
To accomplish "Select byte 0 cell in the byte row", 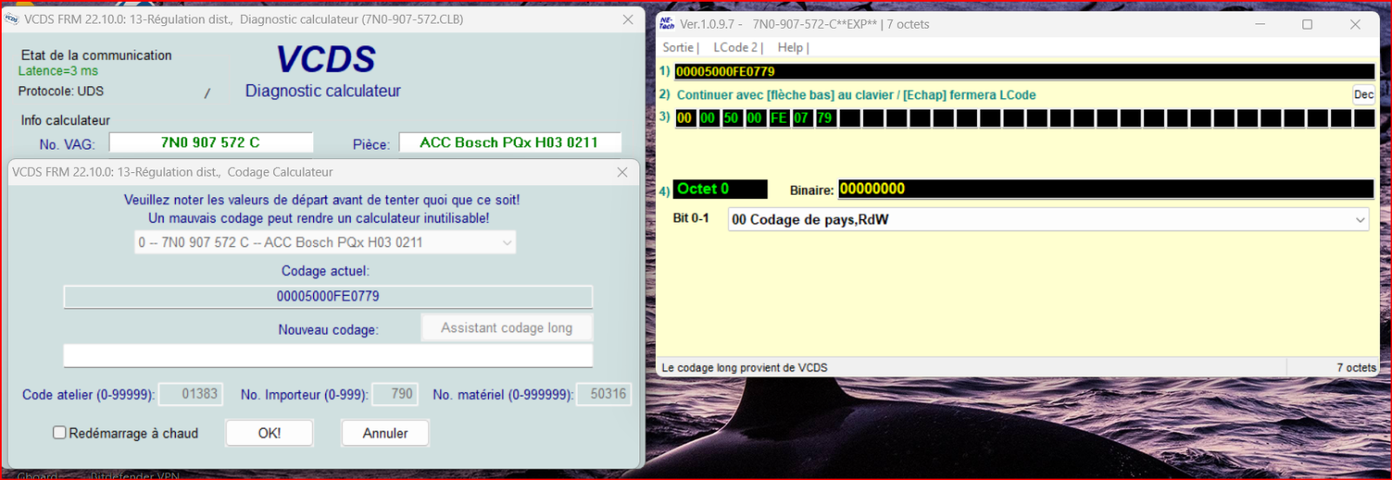I will [x=685, y=118].
